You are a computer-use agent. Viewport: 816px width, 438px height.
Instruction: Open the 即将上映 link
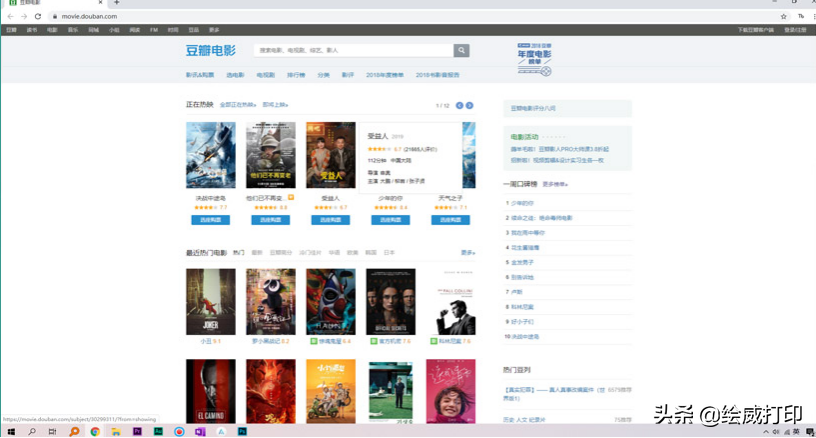coord(275,105)
